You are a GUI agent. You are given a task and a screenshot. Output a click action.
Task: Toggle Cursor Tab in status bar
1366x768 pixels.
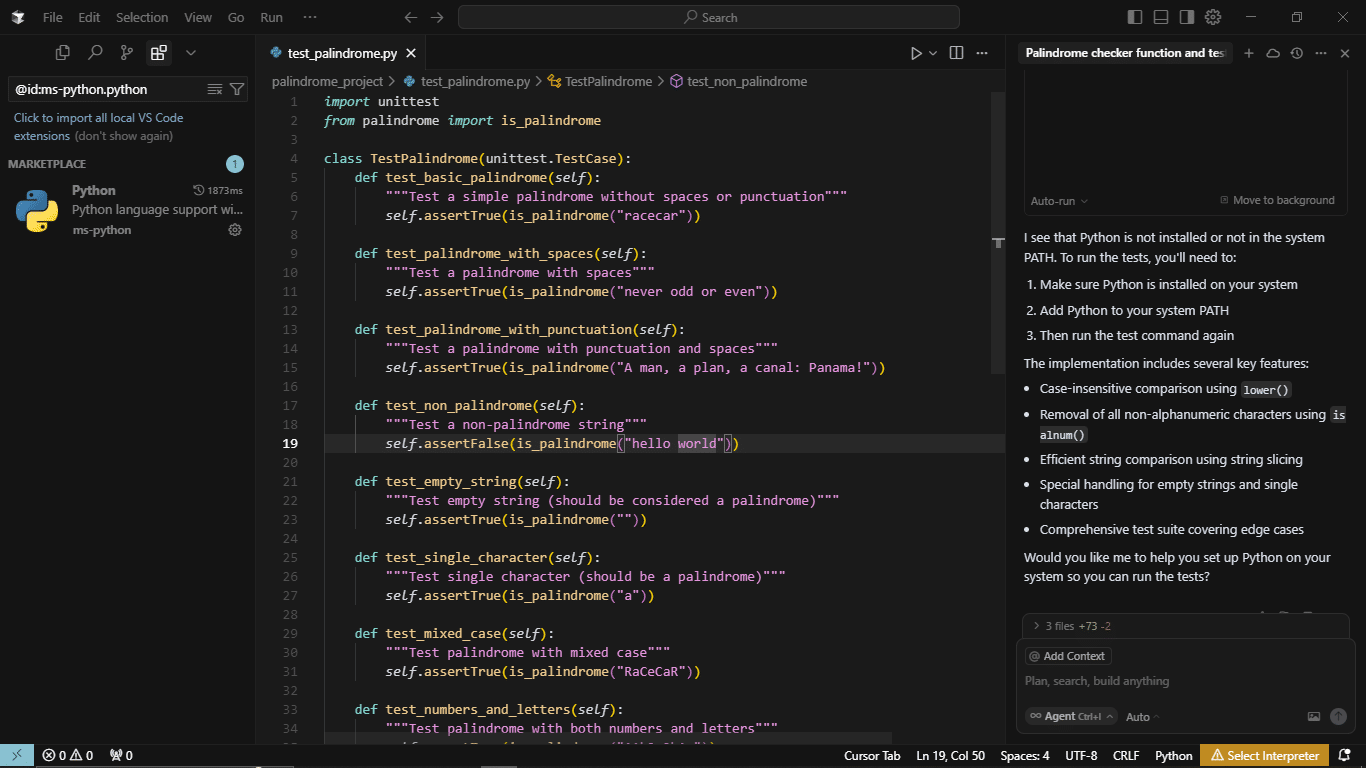click(x=872, y=755)
